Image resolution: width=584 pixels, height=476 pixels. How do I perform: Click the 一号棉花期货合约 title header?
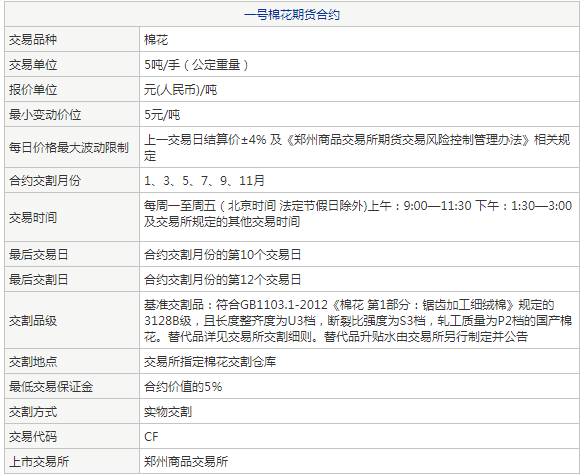[x=292, y=15]
